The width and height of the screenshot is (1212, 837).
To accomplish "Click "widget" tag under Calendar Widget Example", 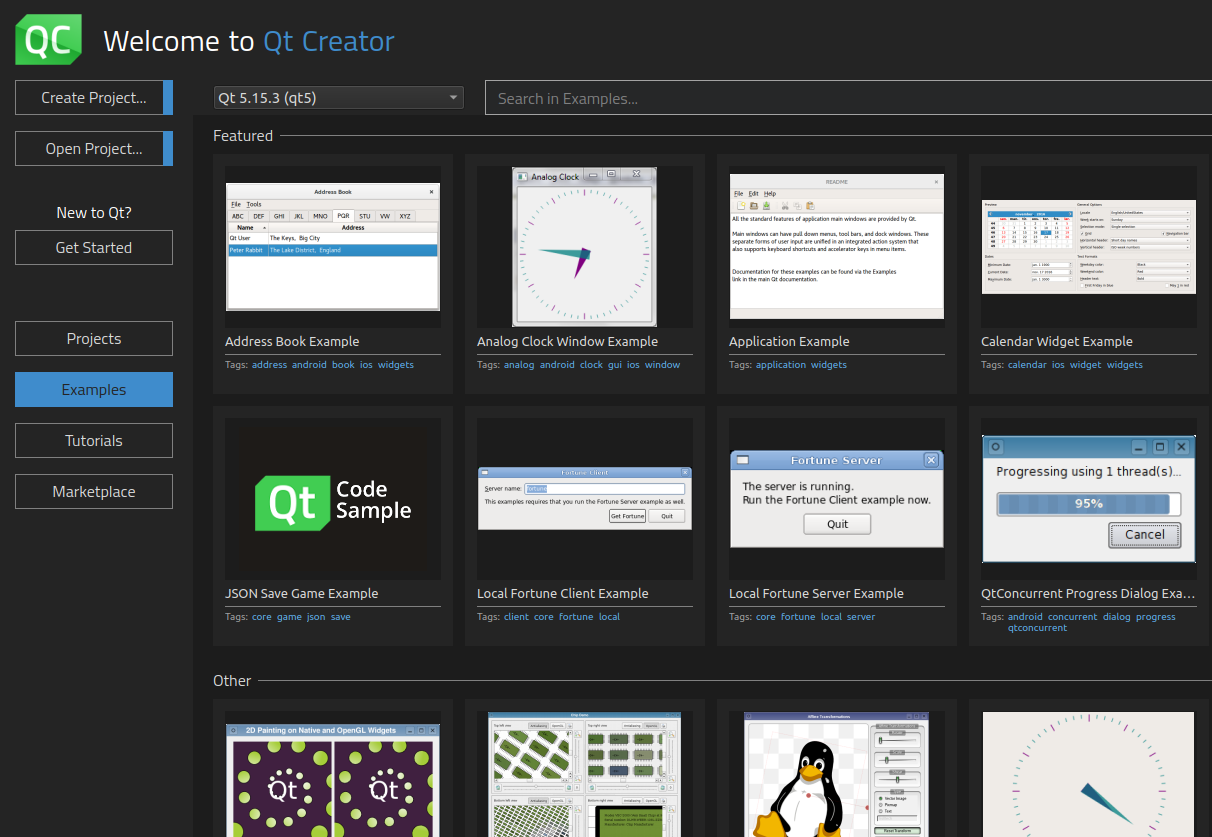I will tap(1086, 365).
